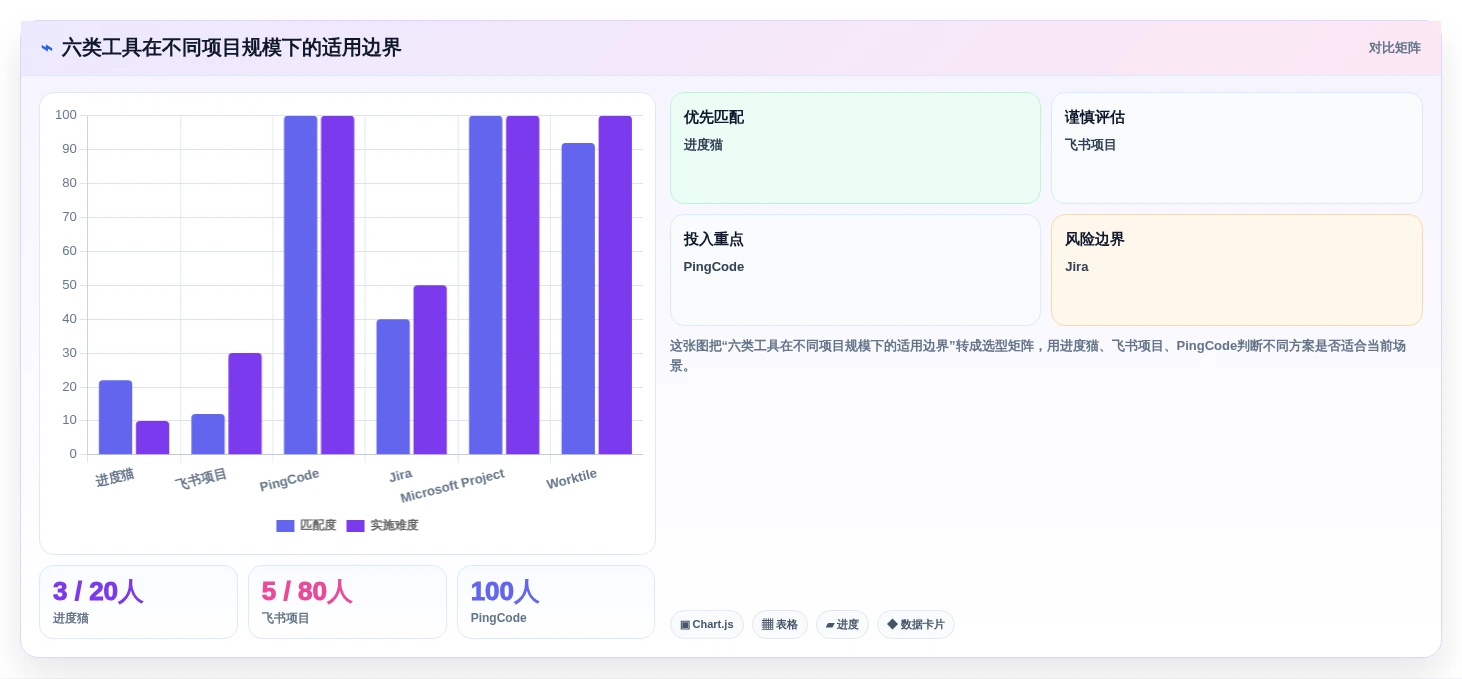Click the Microsoft Project x-axis label
This screenshot has height=679, width=1462.
click(452, 486)
